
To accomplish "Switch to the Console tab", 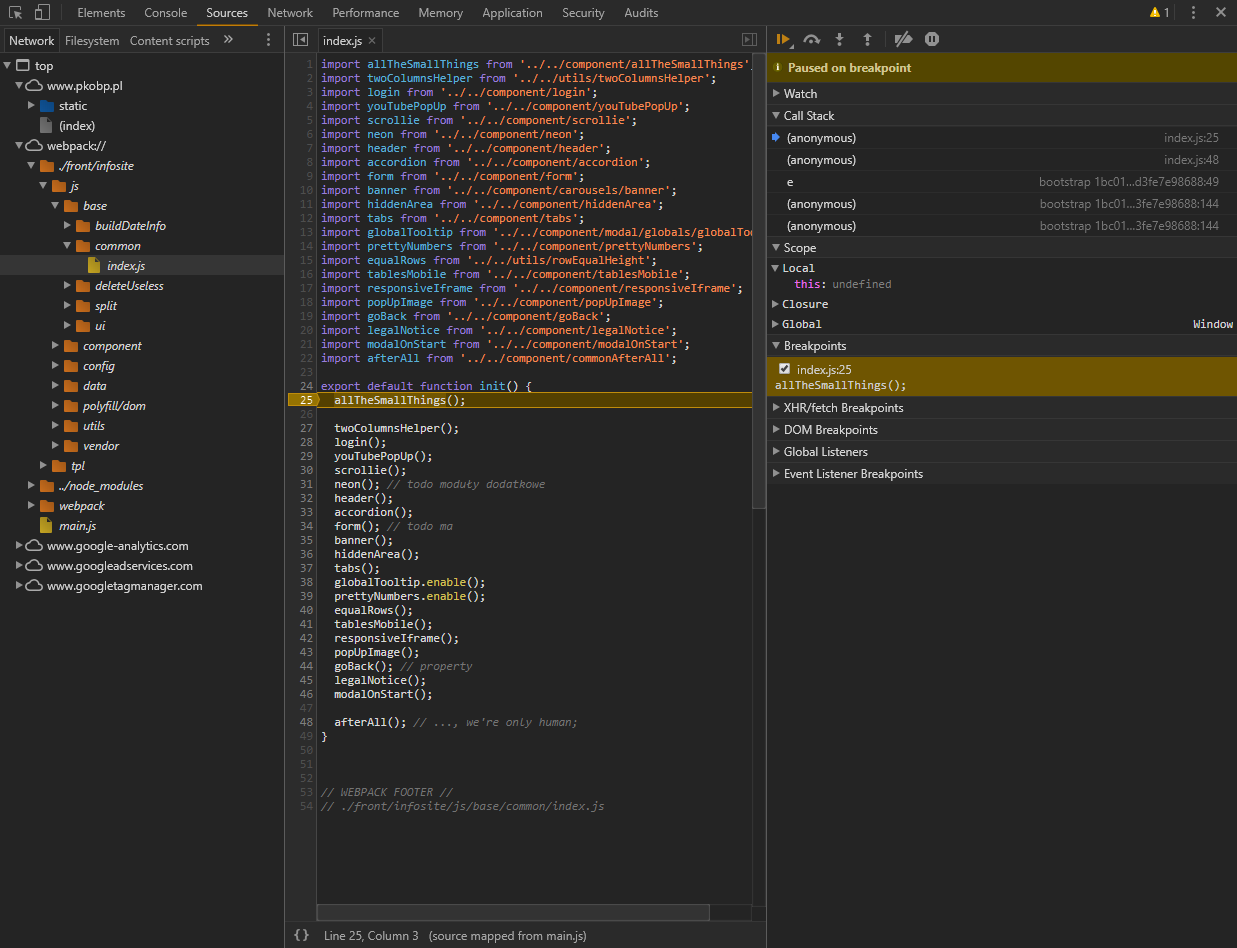I will [165, 13].
